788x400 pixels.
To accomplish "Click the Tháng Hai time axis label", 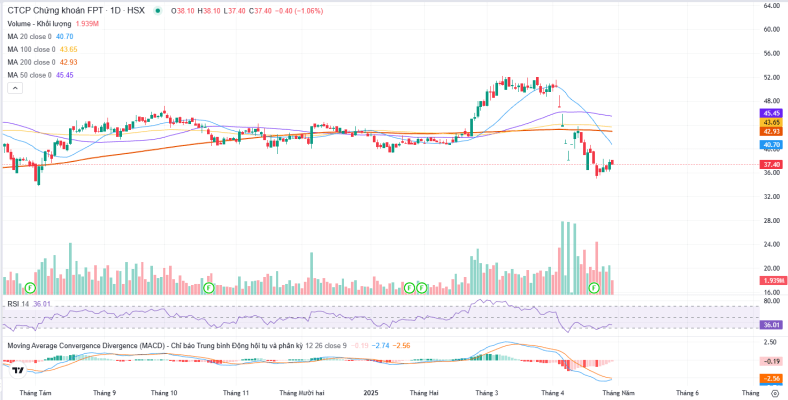I will click(425, 392).
